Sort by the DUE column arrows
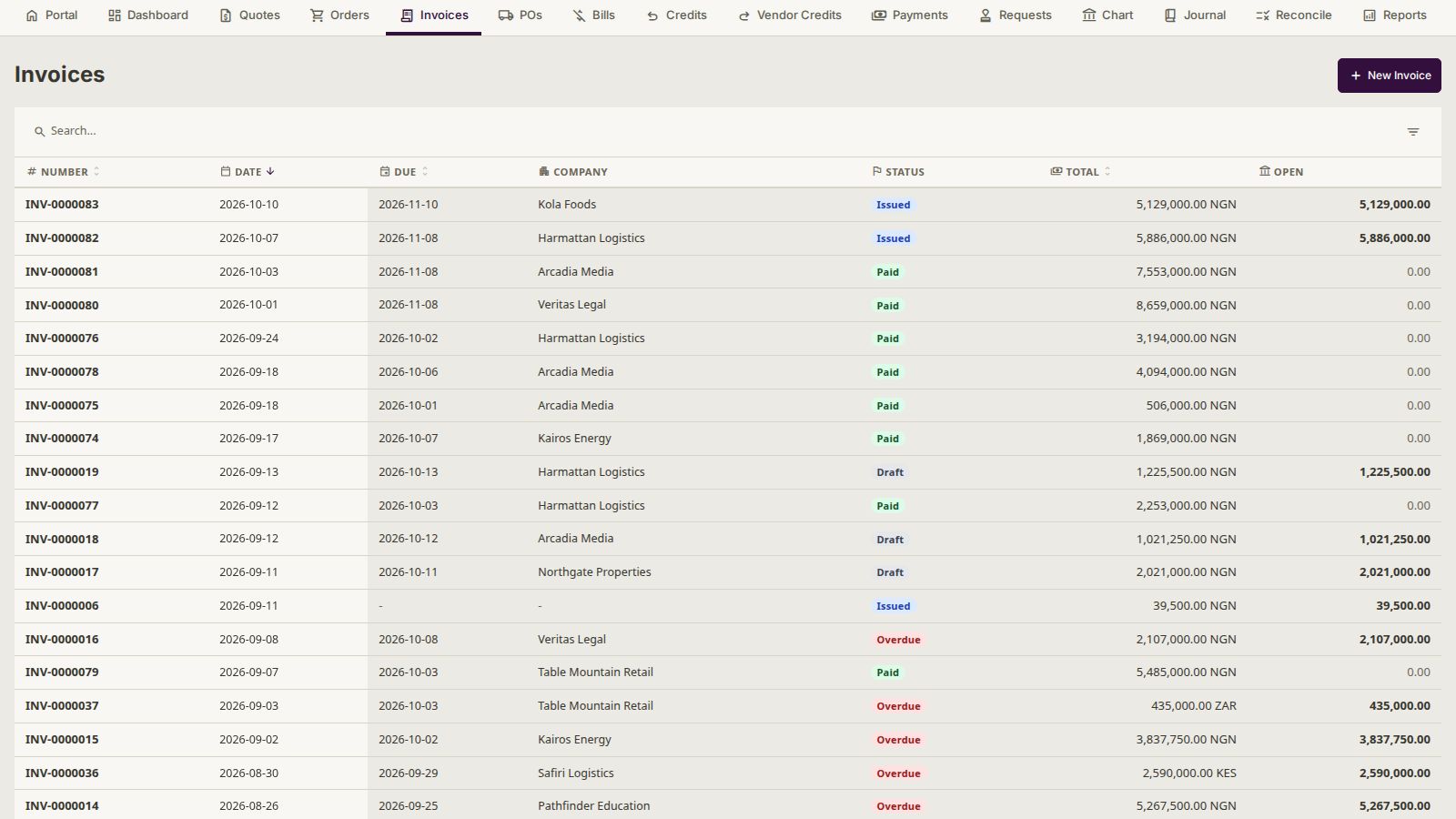 [425, 172]
